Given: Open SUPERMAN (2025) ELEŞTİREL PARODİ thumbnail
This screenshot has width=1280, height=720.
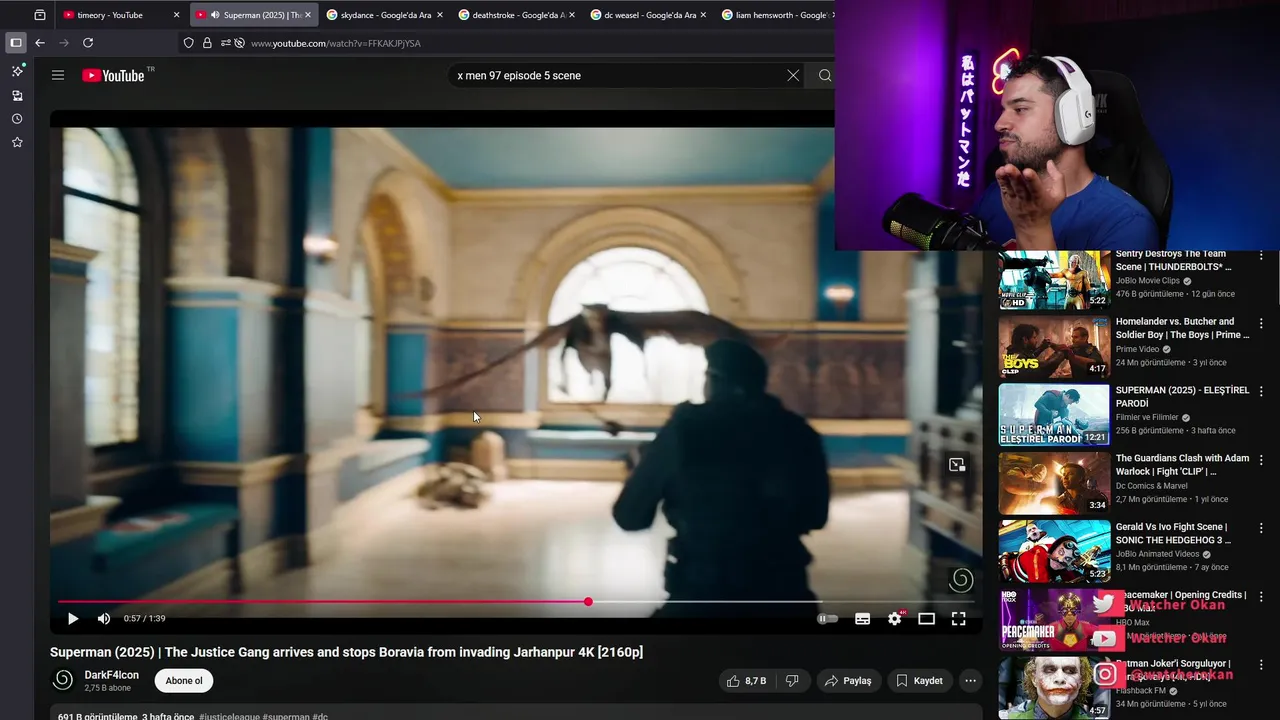Looking at the screenshot, I should (x=1054, y=415).
